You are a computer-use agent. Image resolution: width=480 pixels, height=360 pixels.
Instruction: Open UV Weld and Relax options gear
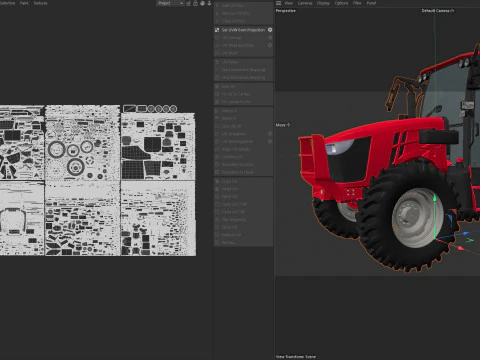(270, 45)
